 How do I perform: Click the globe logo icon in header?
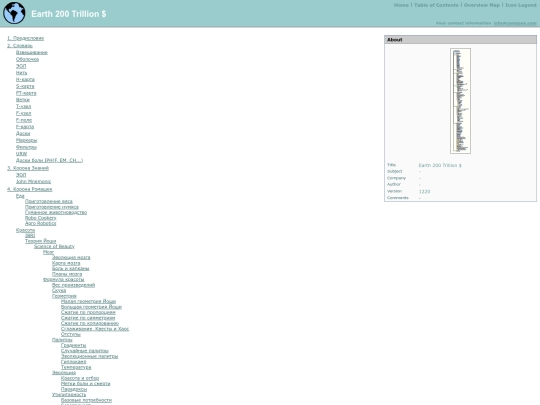tap(14, 13)
